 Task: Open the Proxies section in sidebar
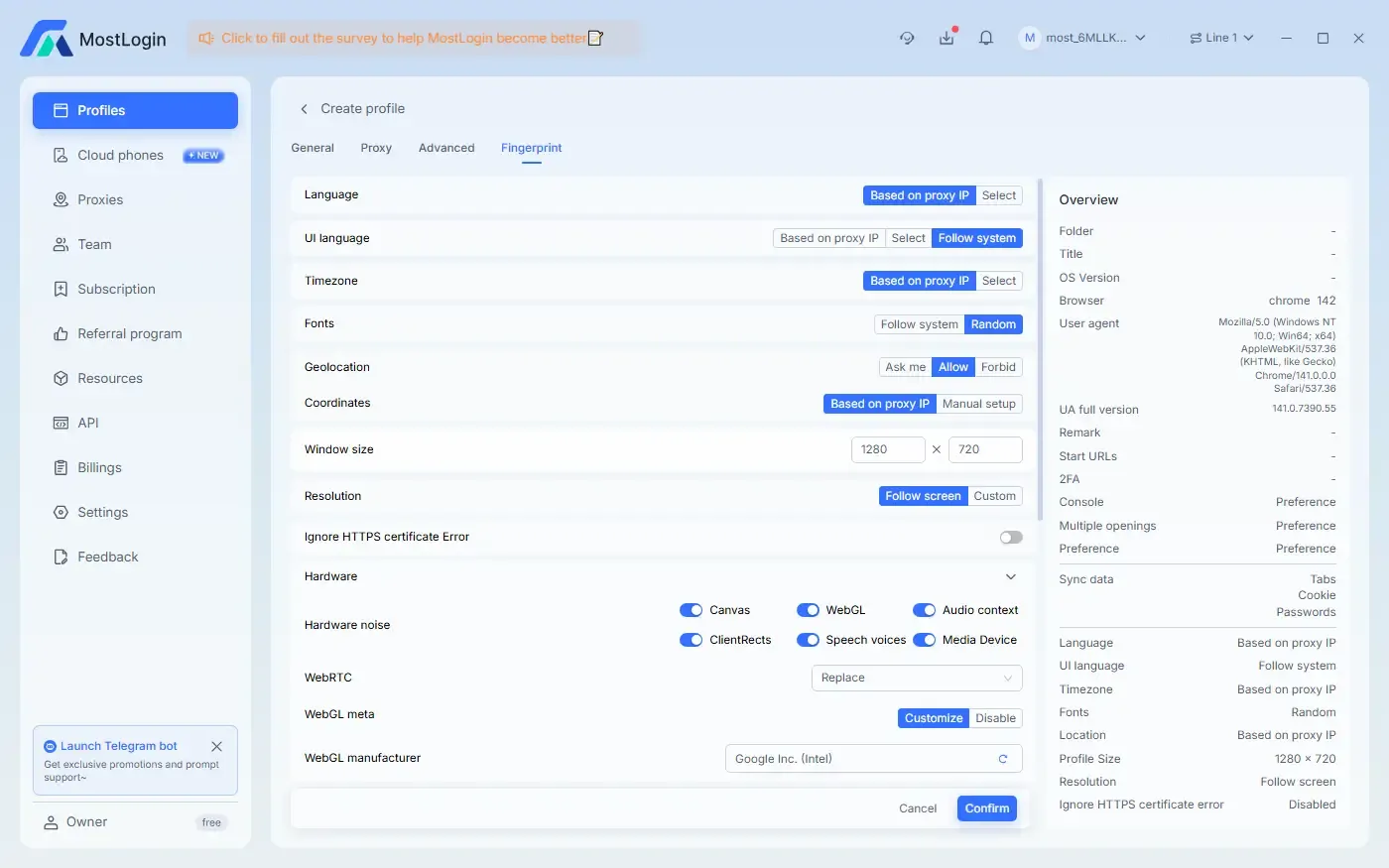click(102, 199)
